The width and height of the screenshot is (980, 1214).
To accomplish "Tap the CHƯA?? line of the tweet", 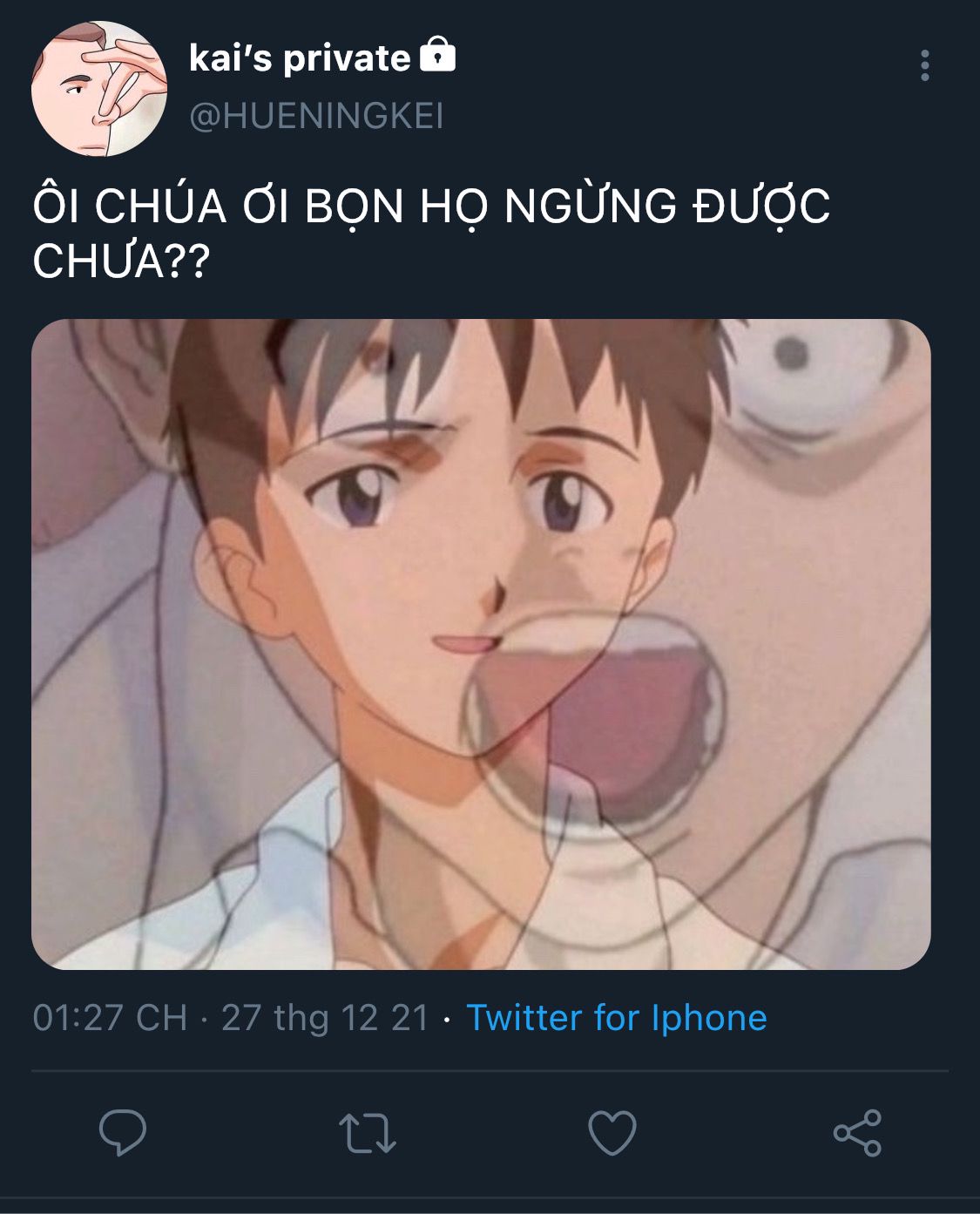I will (121, 260).
